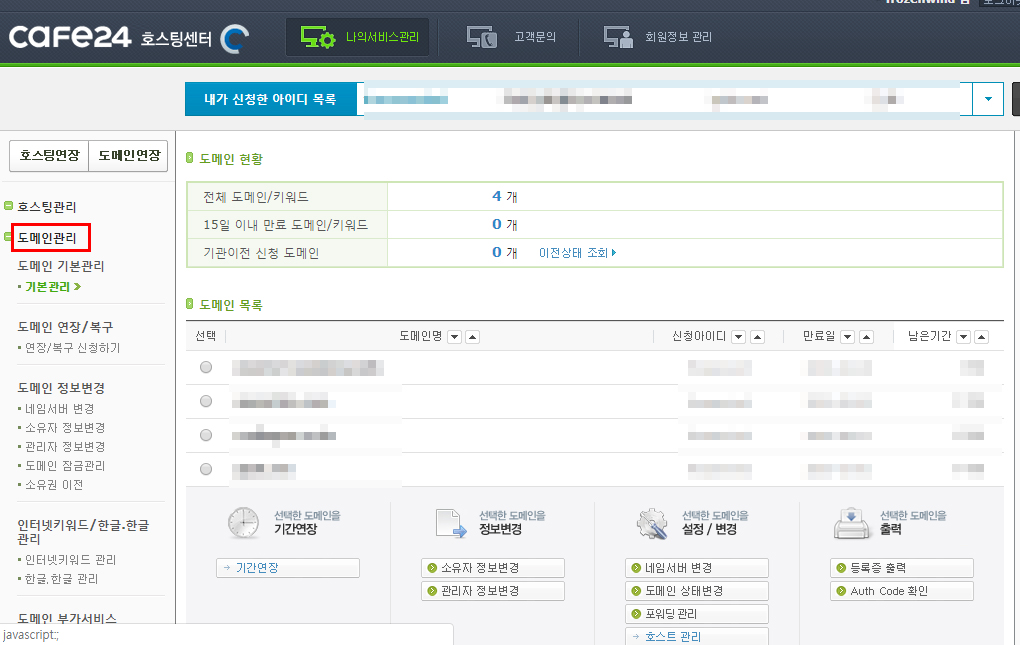
Task: Click the 네임서버 변경 button
Action: pos(697,568)
